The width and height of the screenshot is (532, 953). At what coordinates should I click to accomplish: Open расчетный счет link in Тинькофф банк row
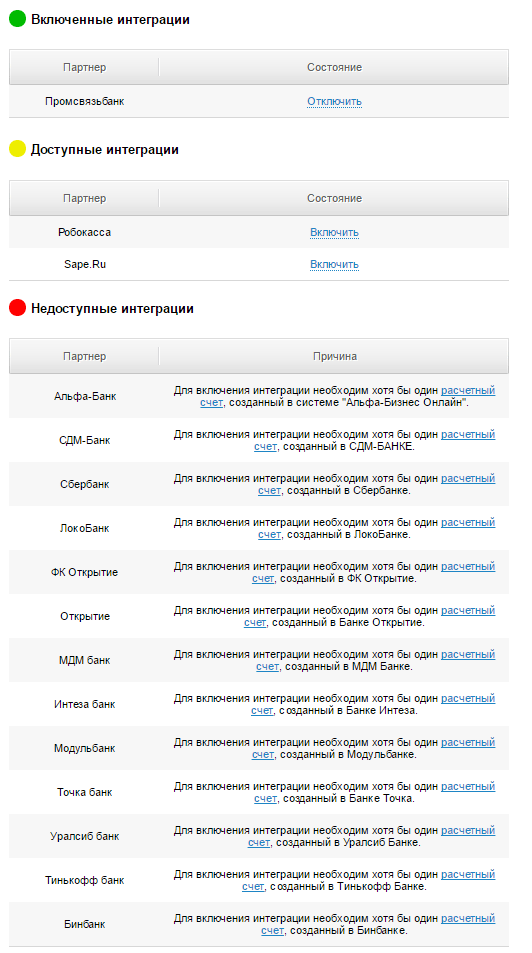468,875
